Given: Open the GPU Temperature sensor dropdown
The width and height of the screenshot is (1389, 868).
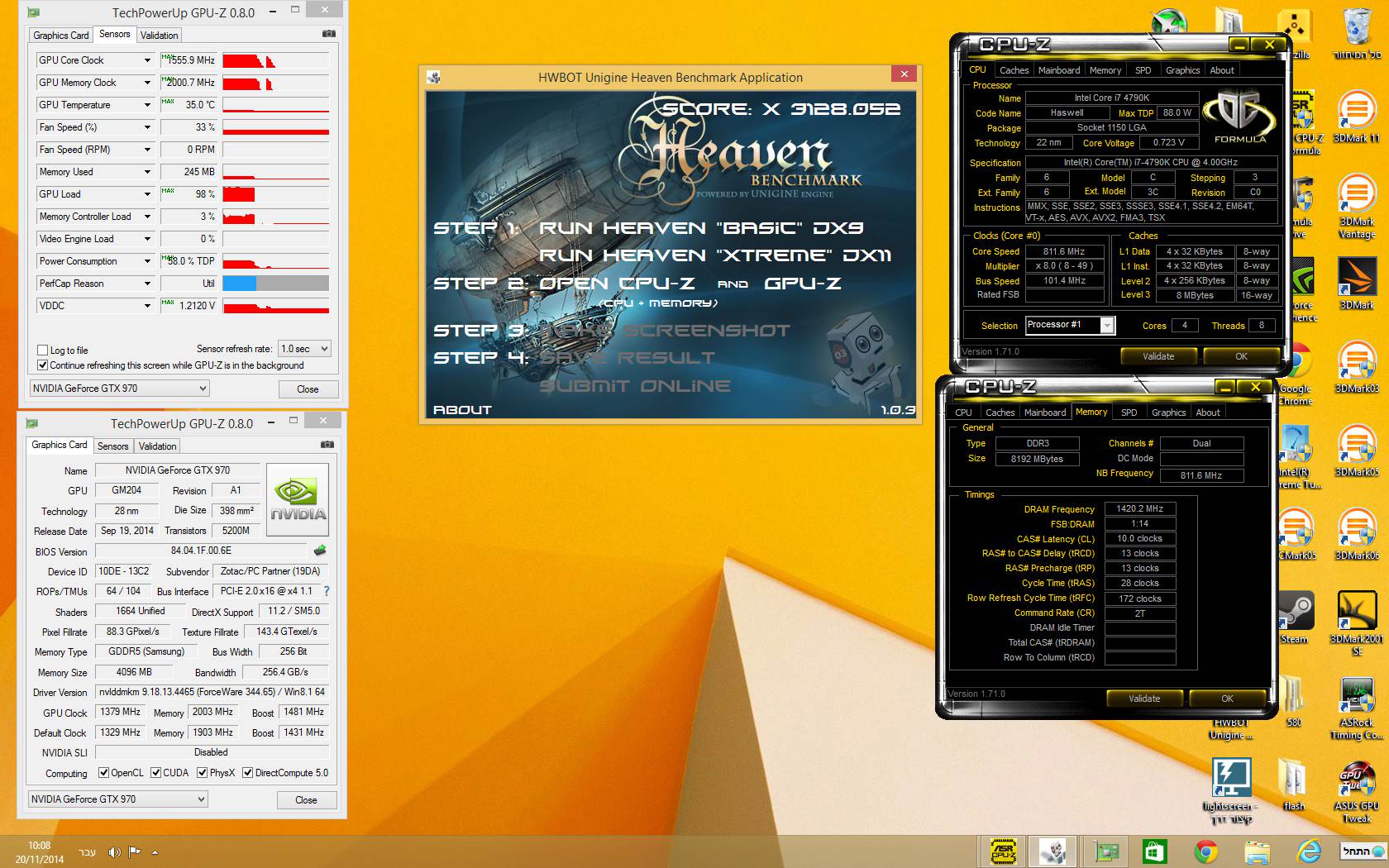Looking at the screenshot, I should (x=147, y=105).
